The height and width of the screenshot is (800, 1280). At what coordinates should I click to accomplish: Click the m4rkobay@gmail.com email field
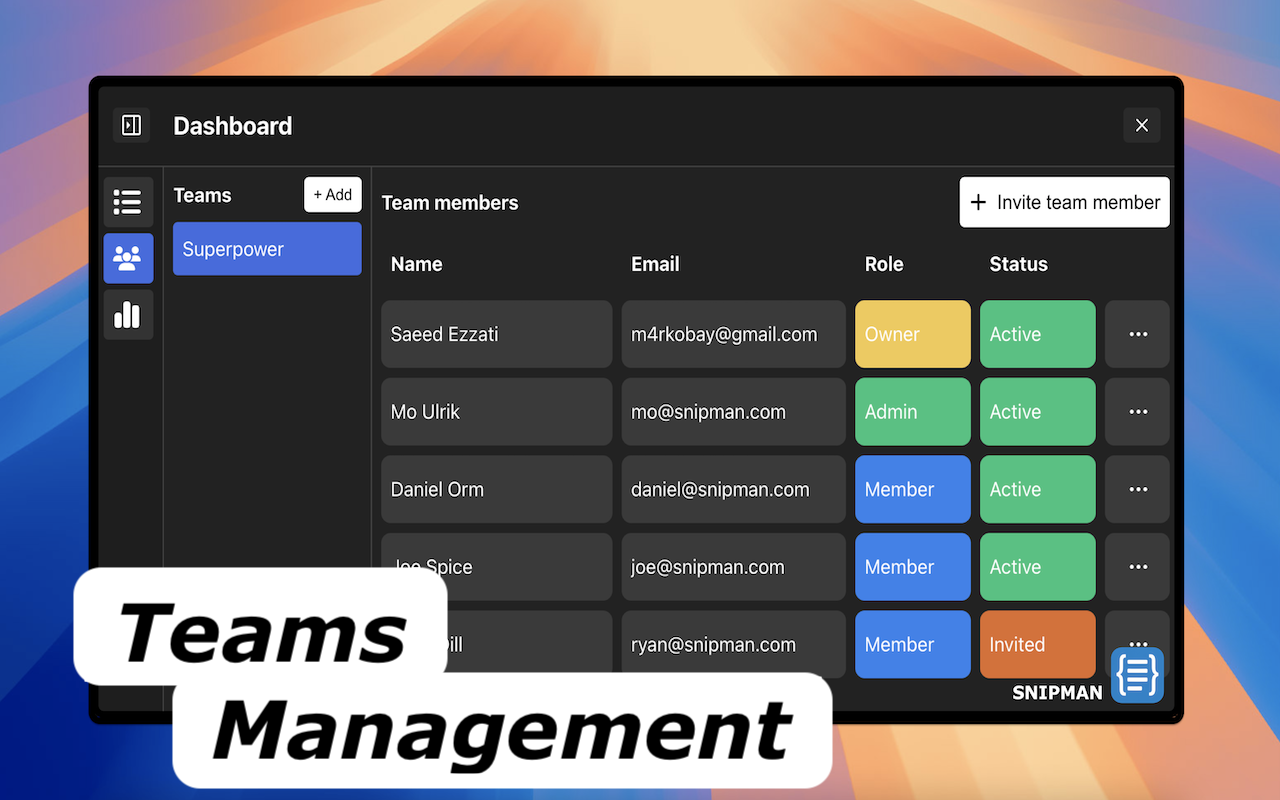pos(733,334)
